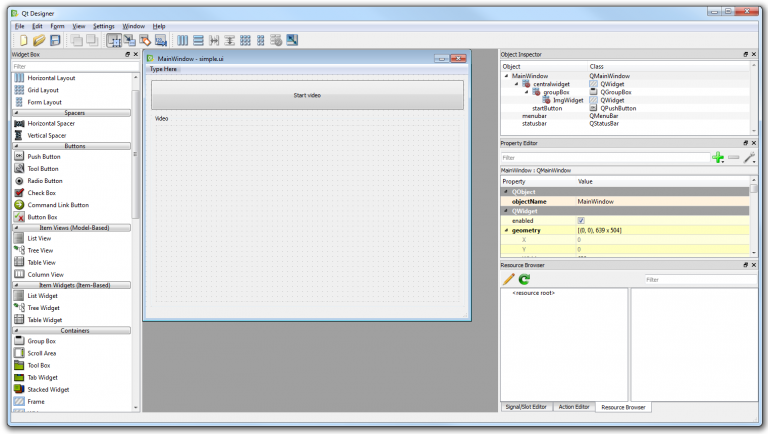Collapse the Spacers category in Widget Box
Viewport: 768px width, 434px height.
[x=72, y=113]
